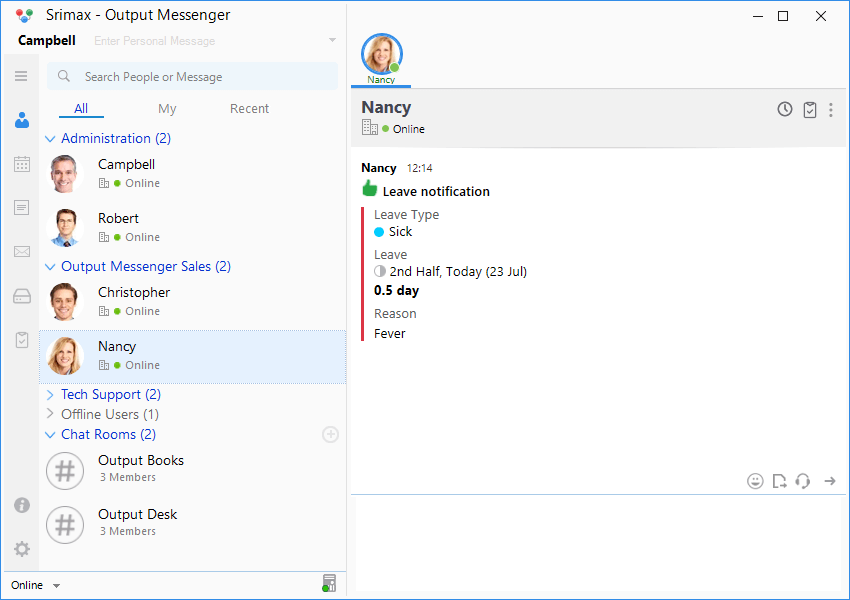Minimize the Output Messenger window
850x600 pixels.
point(758,16)
